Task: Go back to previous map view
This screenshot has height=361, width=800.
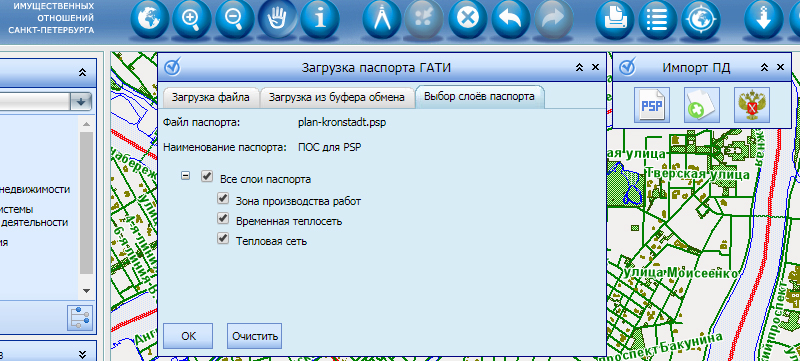Action: 511,20
